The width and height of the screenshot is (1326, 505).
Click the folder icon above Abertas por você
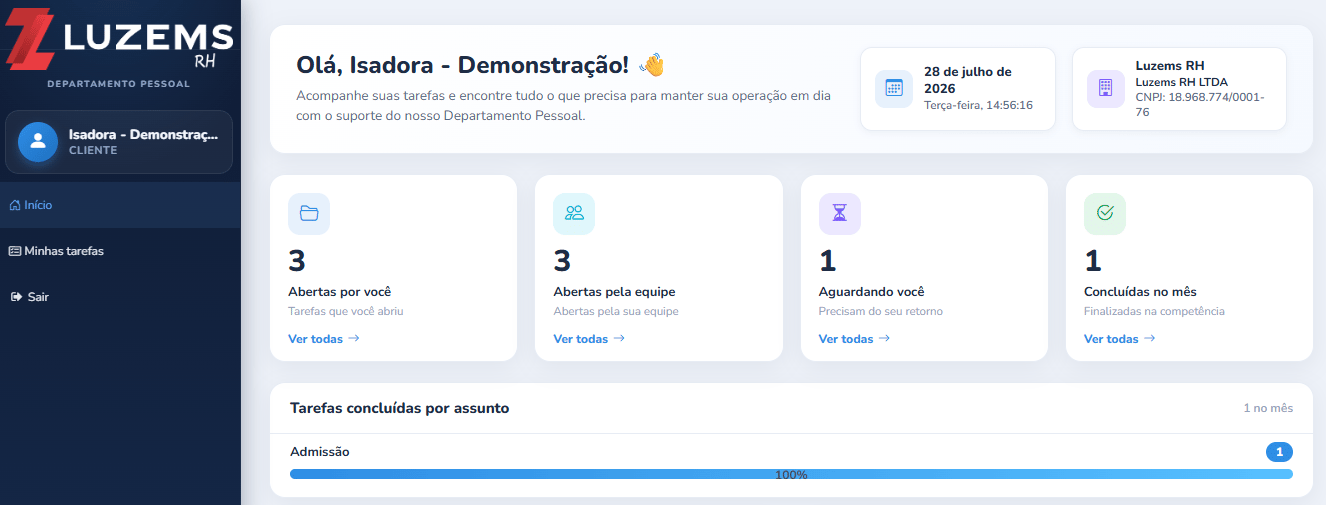point(309,213)
